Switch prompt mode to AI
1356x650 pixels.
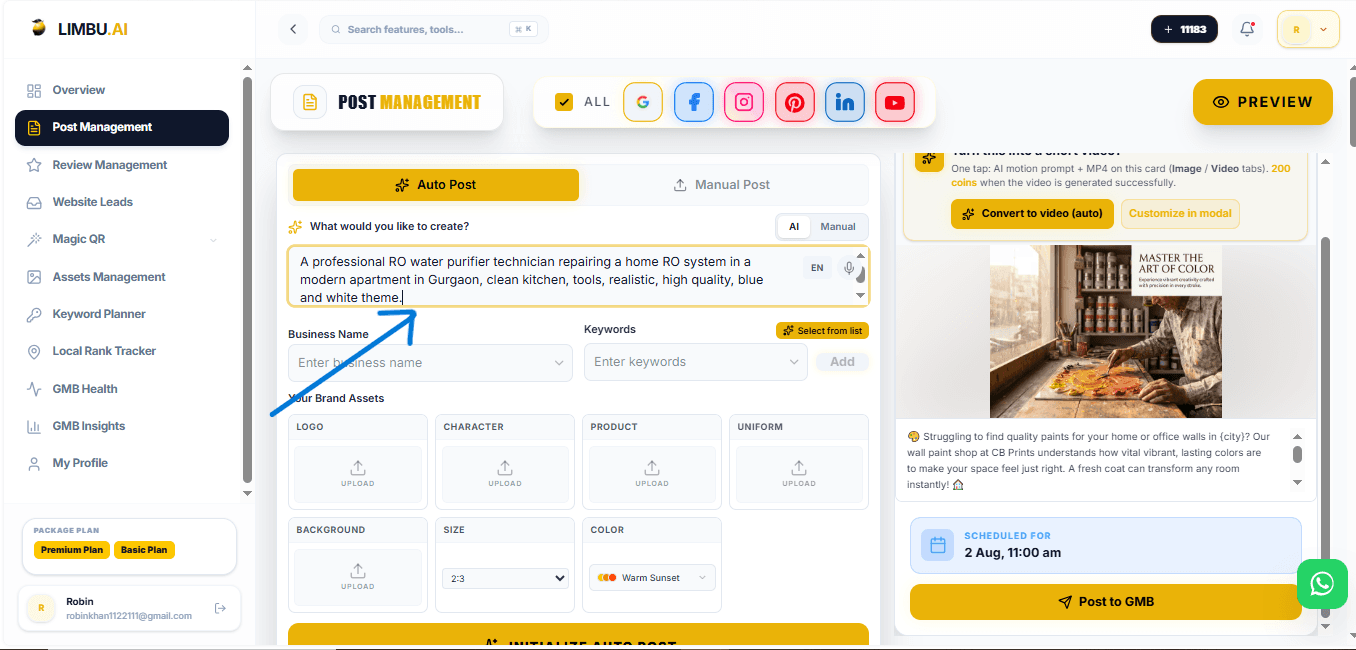(x=794, y=227)
